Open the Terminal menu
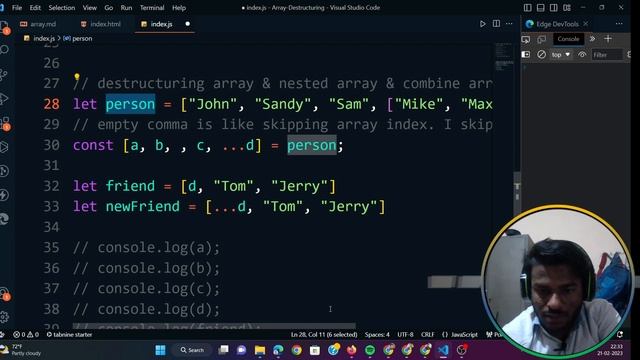The width and height of the screenshot is (640, 360). [x=152, y=8]
